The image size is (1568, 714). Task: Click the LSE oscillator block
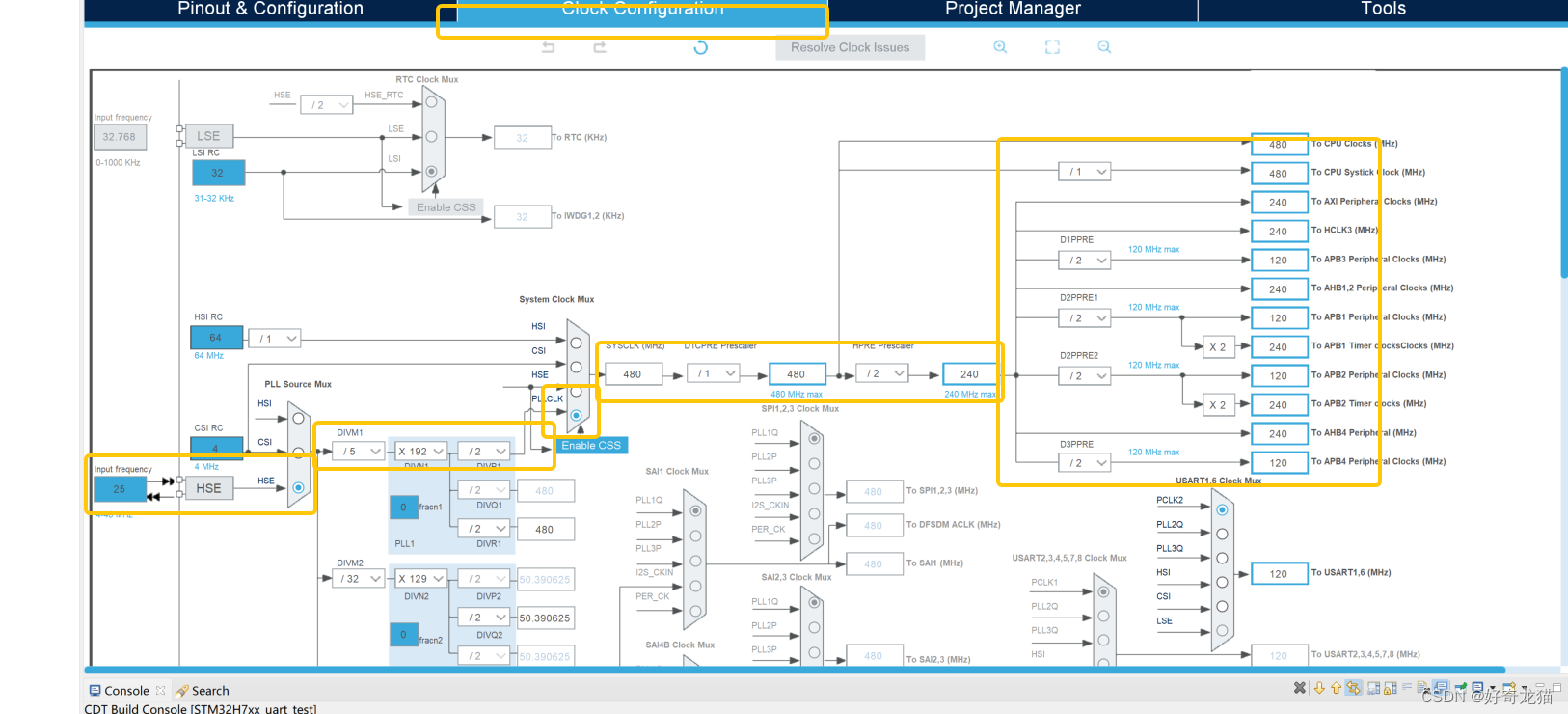(x=208, y=136)
